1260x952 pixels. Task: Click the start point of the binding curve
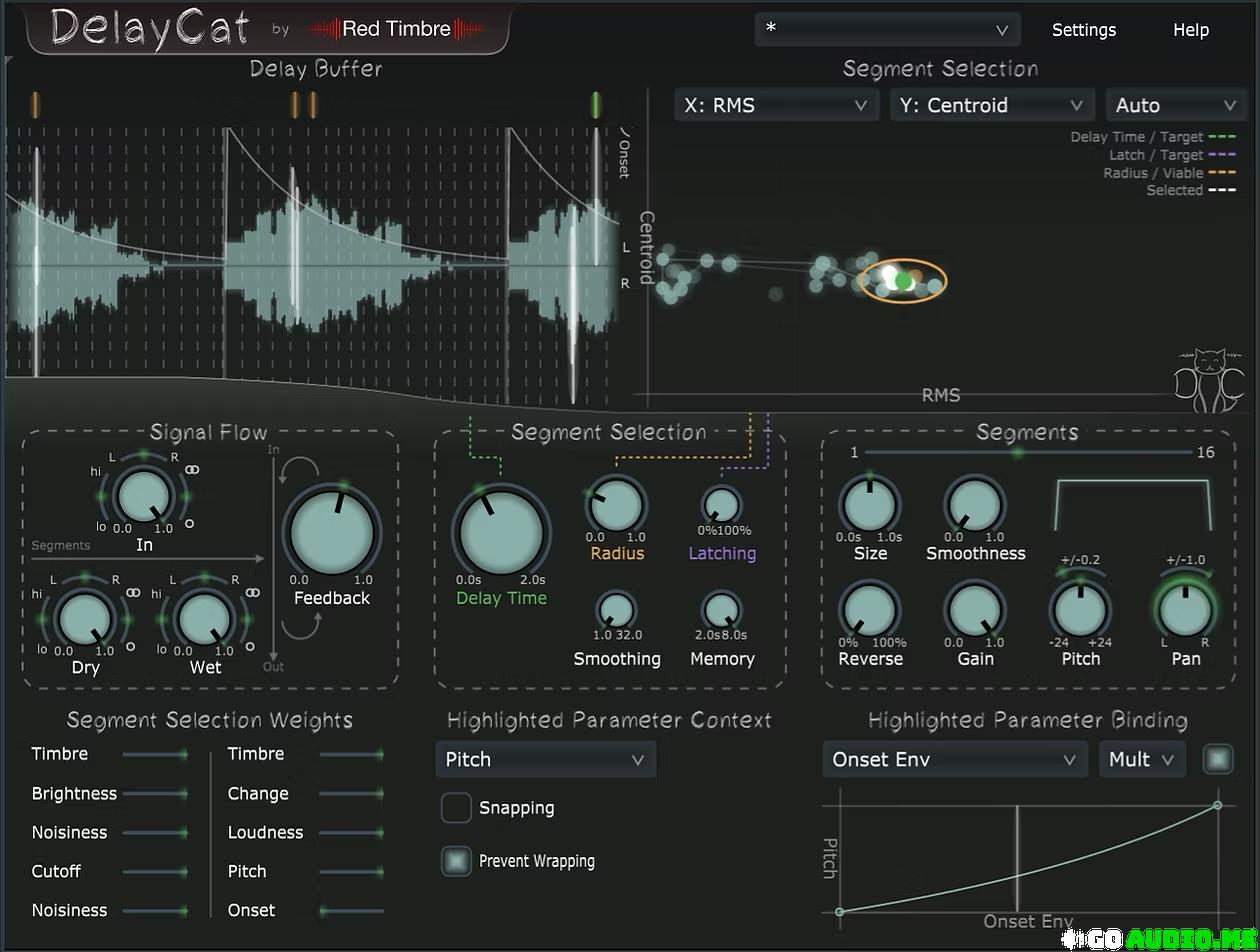pyautogui.click(x=839, y=911)
